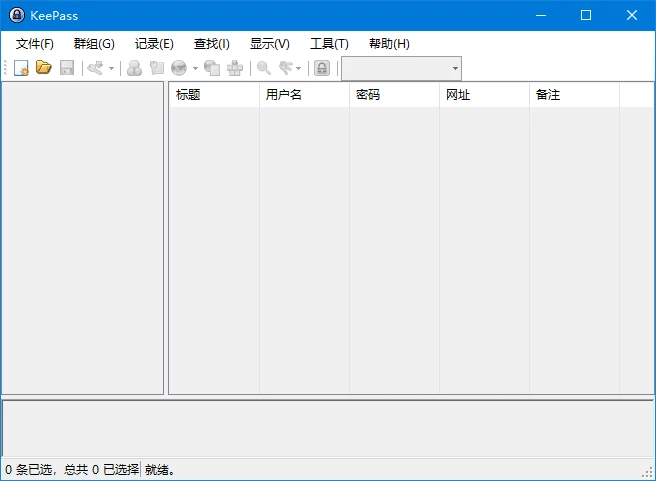Maximize the KeePass window

586,15
